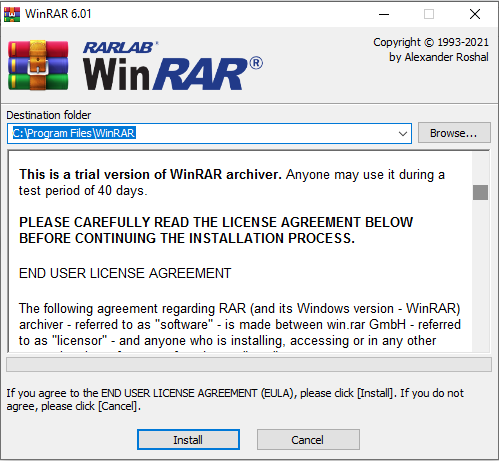This screenshot has height=461, width=499.
Task: Click the "test period of 40 days" line
Action: coord(83,191)
